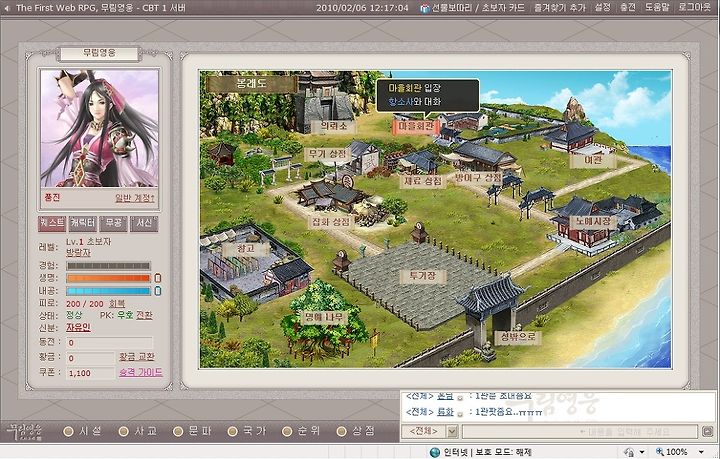The height and width of the screenshot is (459, 720).
Task: Click the user icon beside 혼담 in chat
Action: point(460,398)
